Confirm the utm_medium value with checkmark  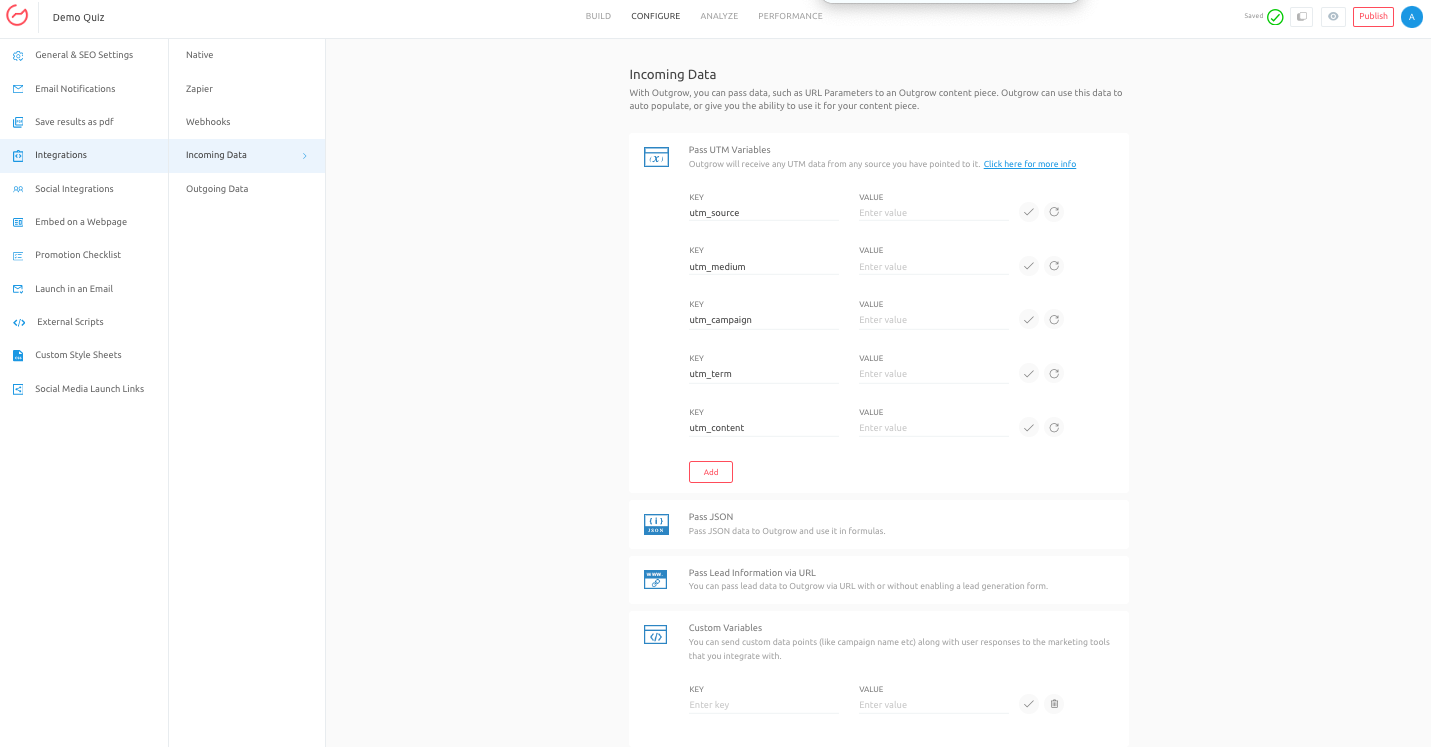pos(1029,266)
